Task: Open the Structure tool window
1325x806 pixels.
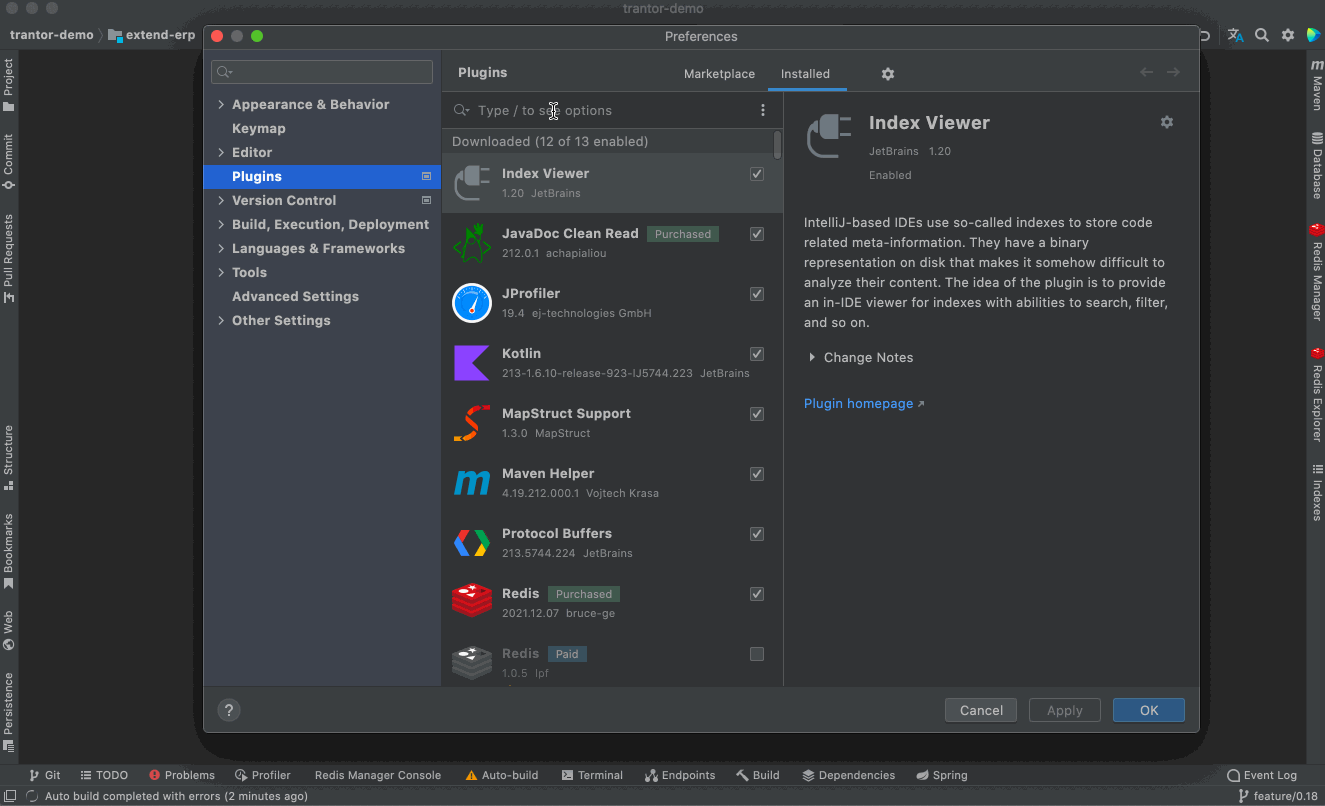Action: [x=8, y=458]
